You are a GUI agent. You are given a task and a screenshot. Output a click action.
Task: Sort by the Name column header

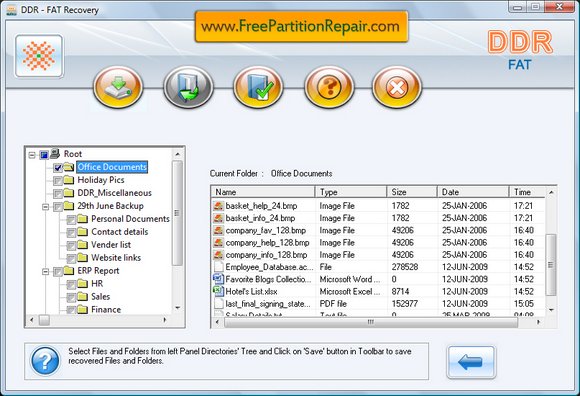click(x=263, y=192)
